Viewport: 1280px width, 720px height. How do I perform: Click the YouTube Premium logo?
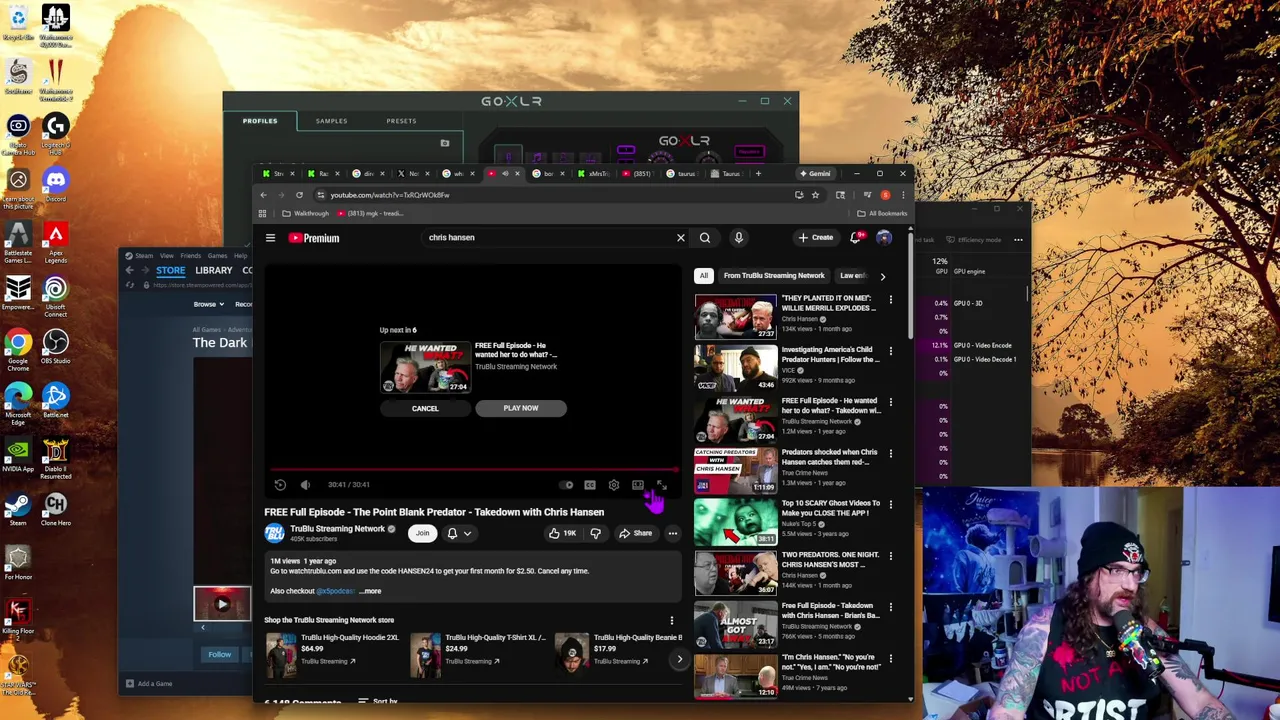coord(315,238)
